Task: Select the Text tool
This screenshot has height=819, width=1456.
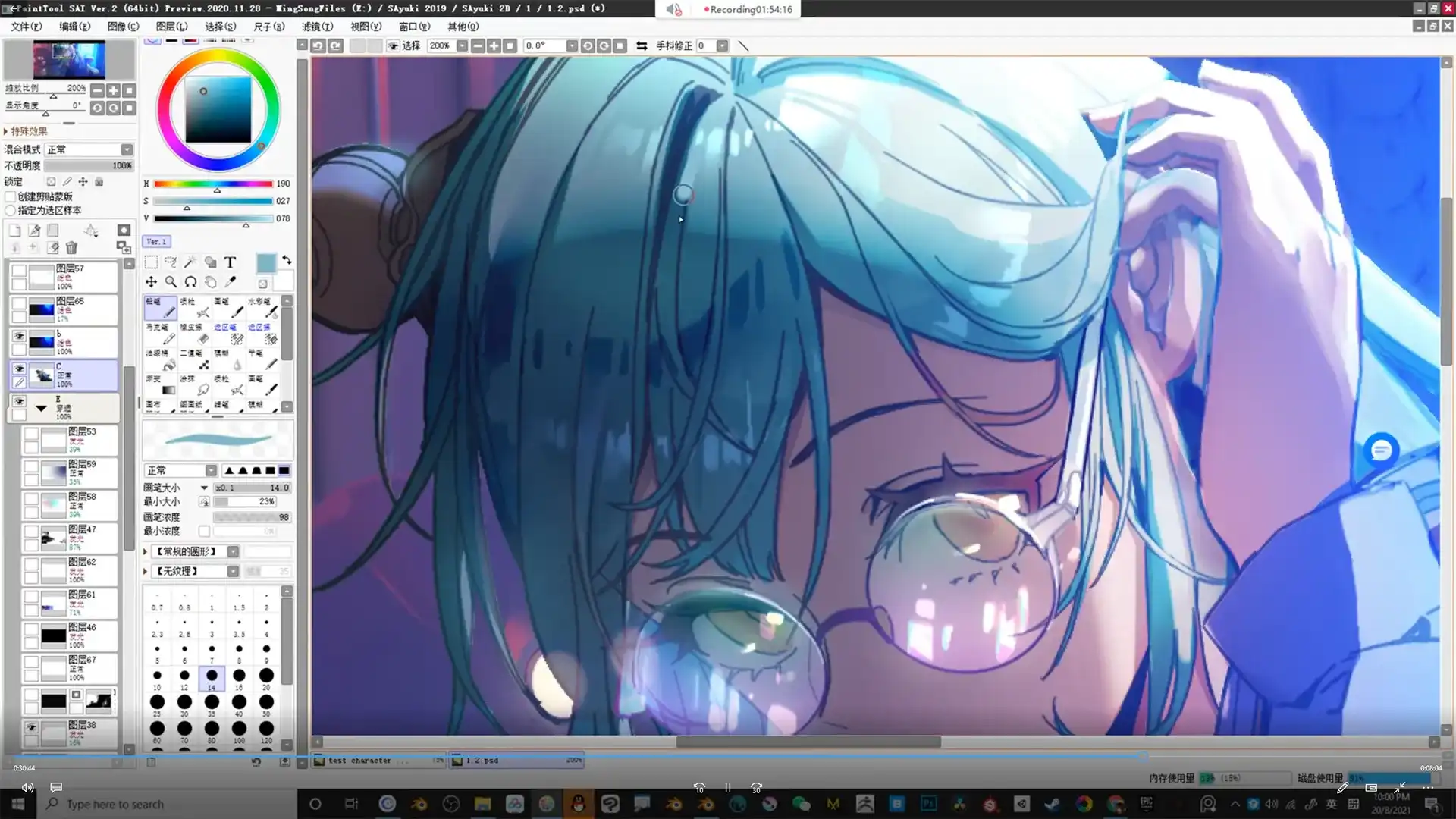Action: click(230, 262)
